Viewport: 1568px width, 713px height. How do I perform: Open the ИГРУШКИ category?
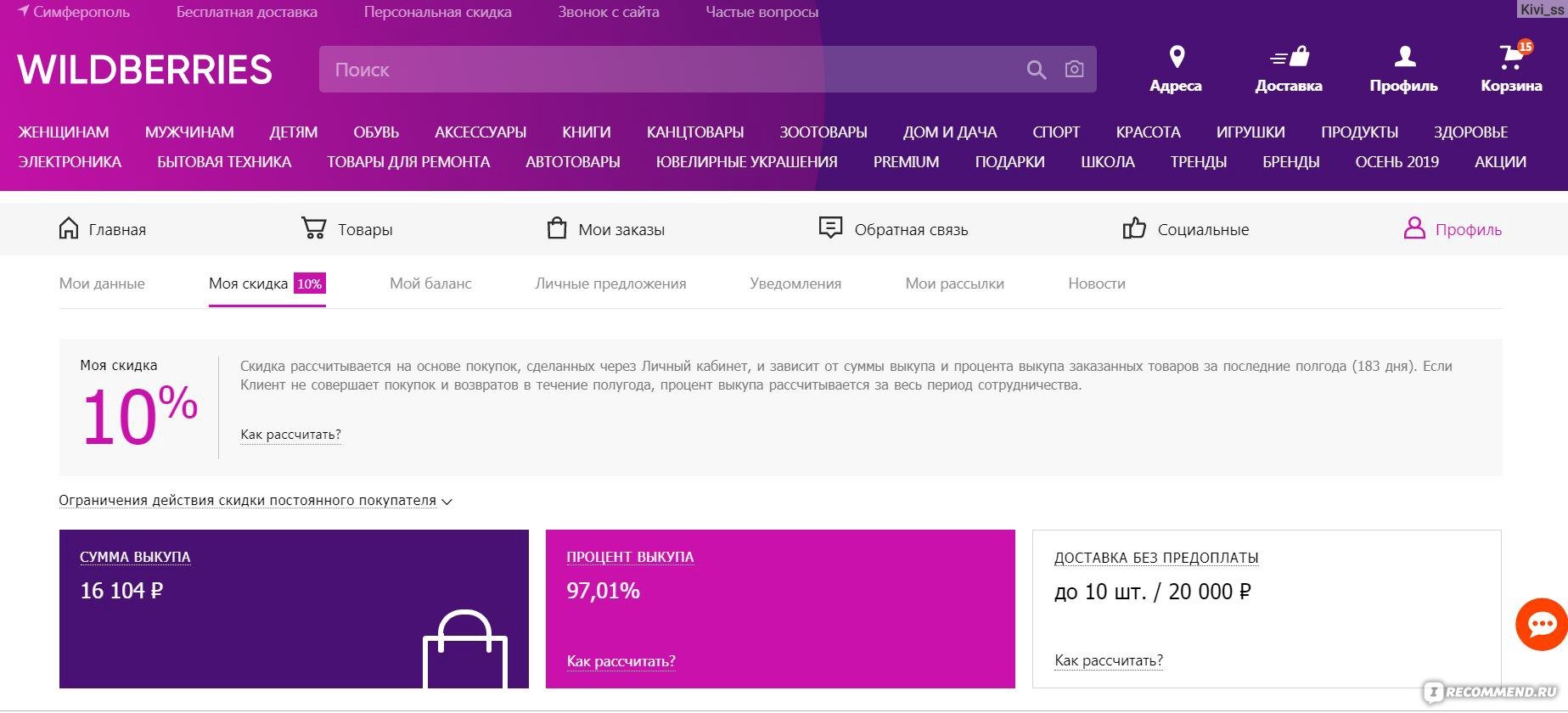1250,132
